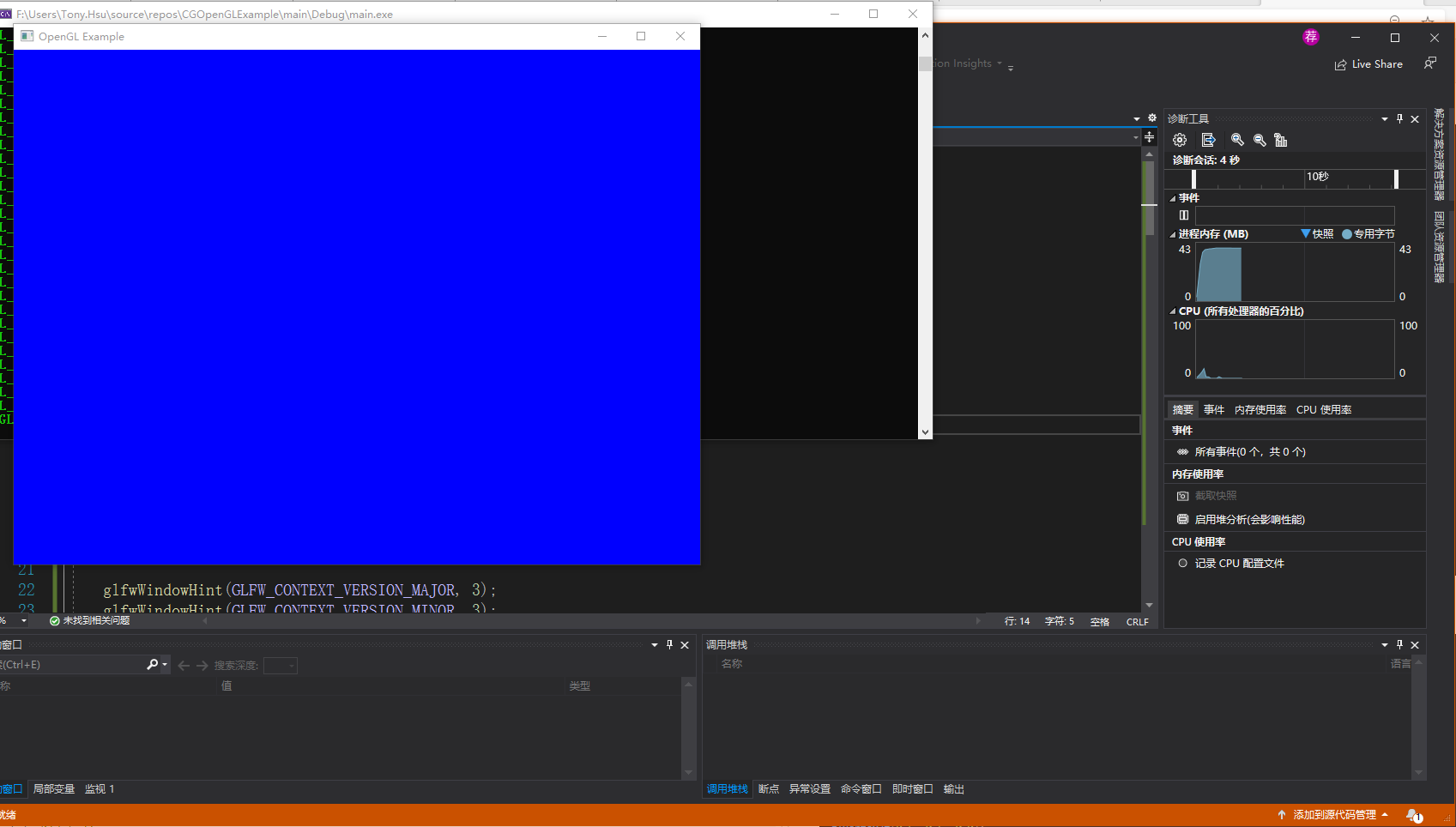Click forward search arrow
Viewport: 1456px width, 827px height.
click(x=202, y=665)
